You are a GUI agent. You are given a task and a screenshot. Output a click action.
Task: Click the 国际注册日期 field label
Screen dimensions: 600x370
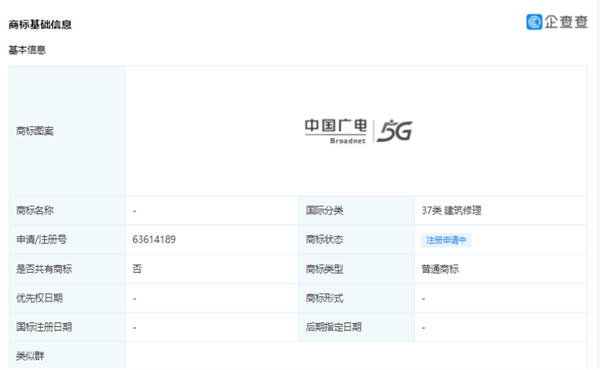tap(44, 327)
